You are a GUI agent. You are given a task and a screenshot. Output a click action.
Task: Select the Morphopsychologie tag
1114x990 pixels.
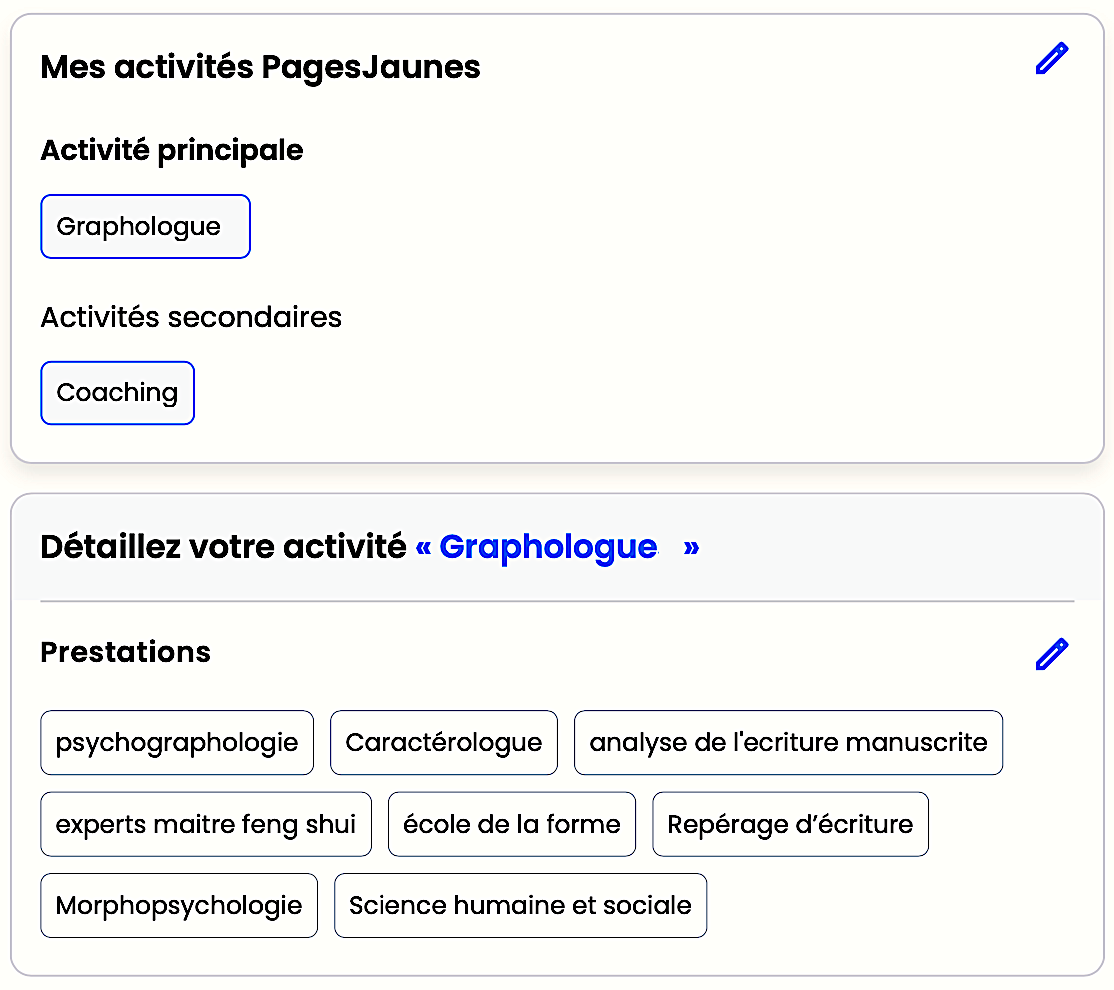(179, 906)
